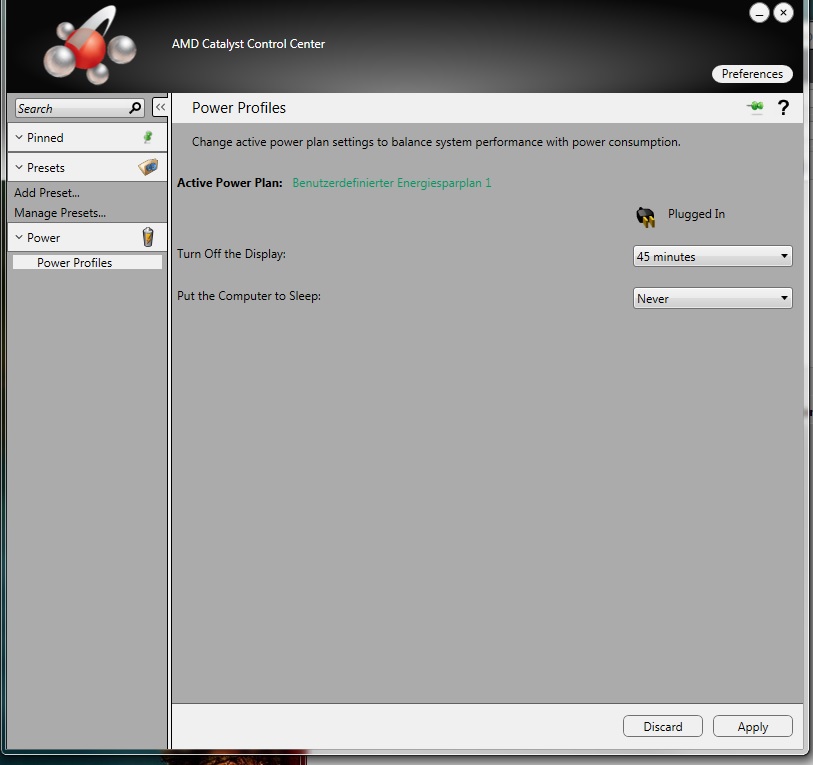Open the Turn Off the Display dropdown
Screen dimensions: 813x765
click(x=712, y=256)
